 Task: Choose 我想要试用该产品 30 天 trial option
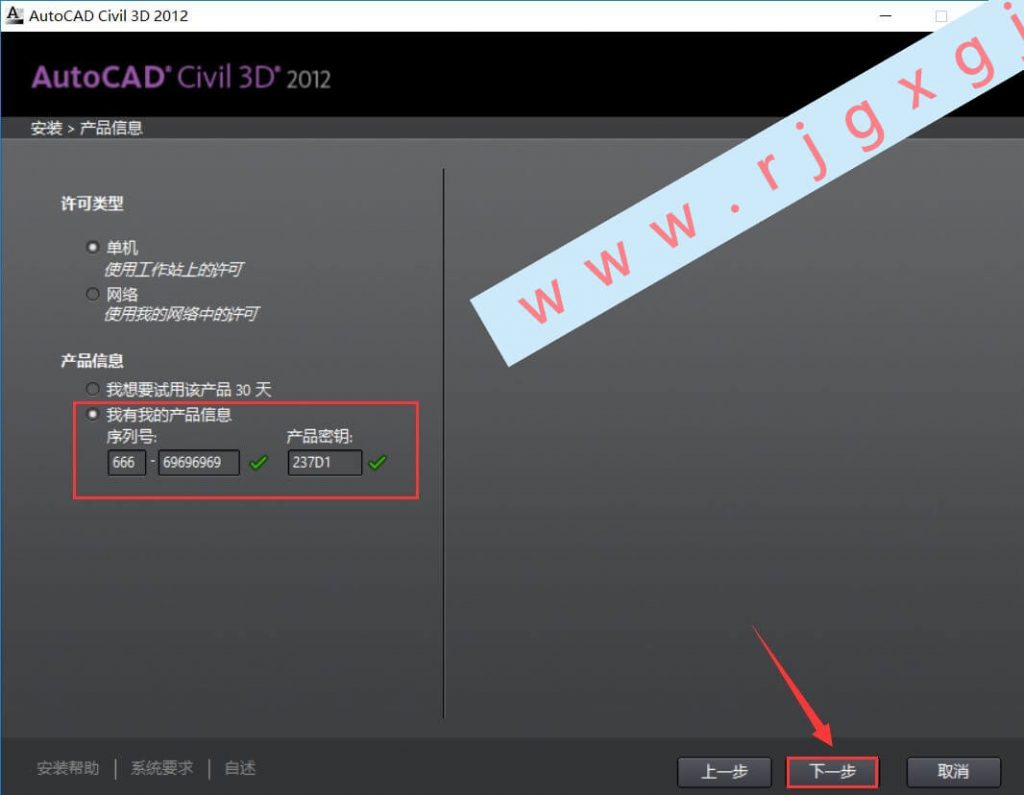pyautogui.click(x=93, y=389)
